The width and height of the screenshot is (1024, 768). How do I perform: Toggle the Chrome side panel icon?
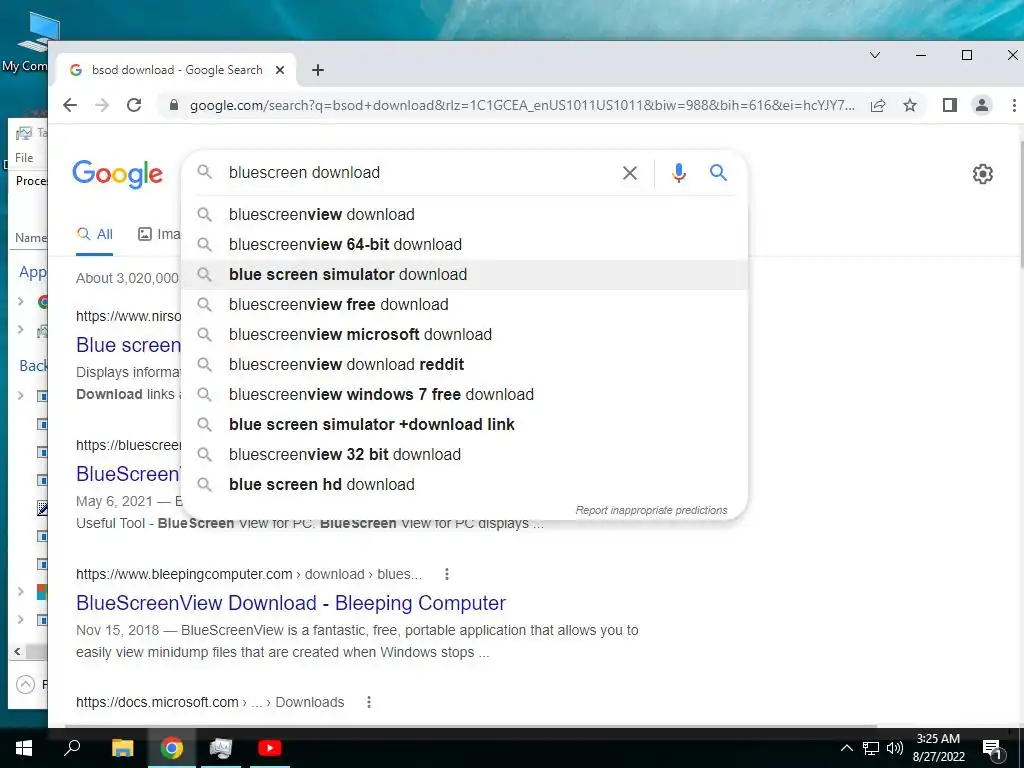950,105
